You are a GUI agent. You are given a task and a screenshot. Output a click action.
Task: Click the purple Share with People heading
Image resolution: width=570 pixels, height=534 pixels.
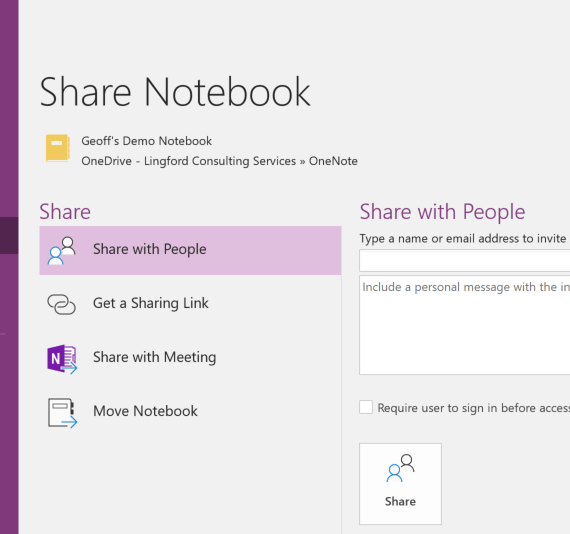[442, 212]
